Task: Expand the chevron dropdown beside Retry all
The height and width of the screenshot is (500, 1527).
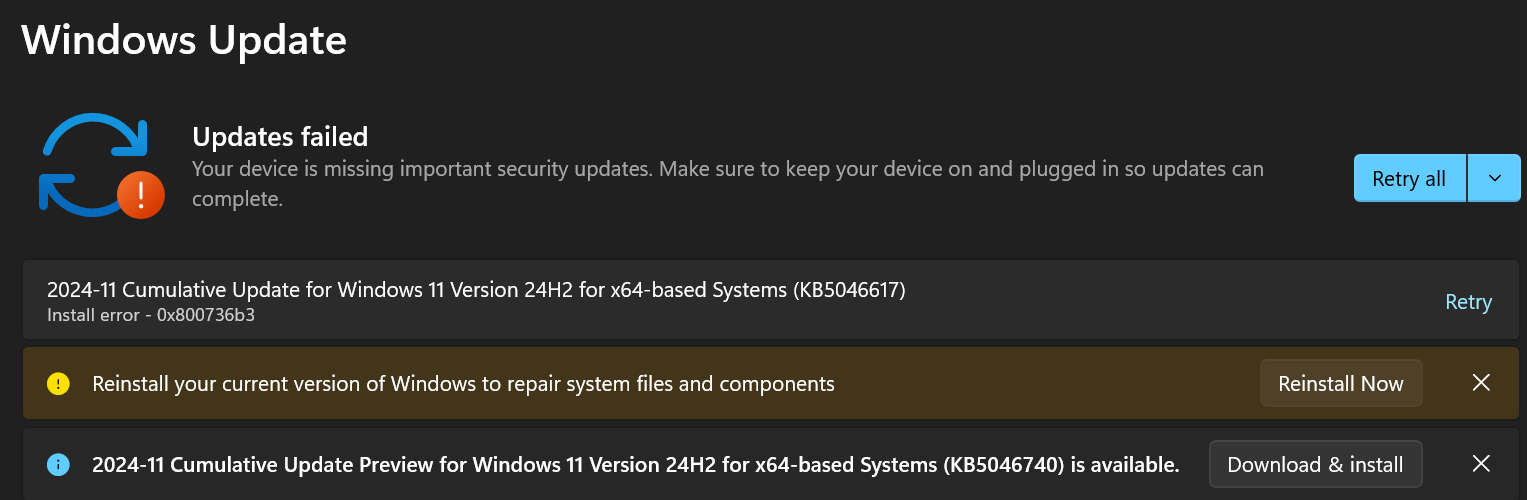Action: coord(1495,178)
